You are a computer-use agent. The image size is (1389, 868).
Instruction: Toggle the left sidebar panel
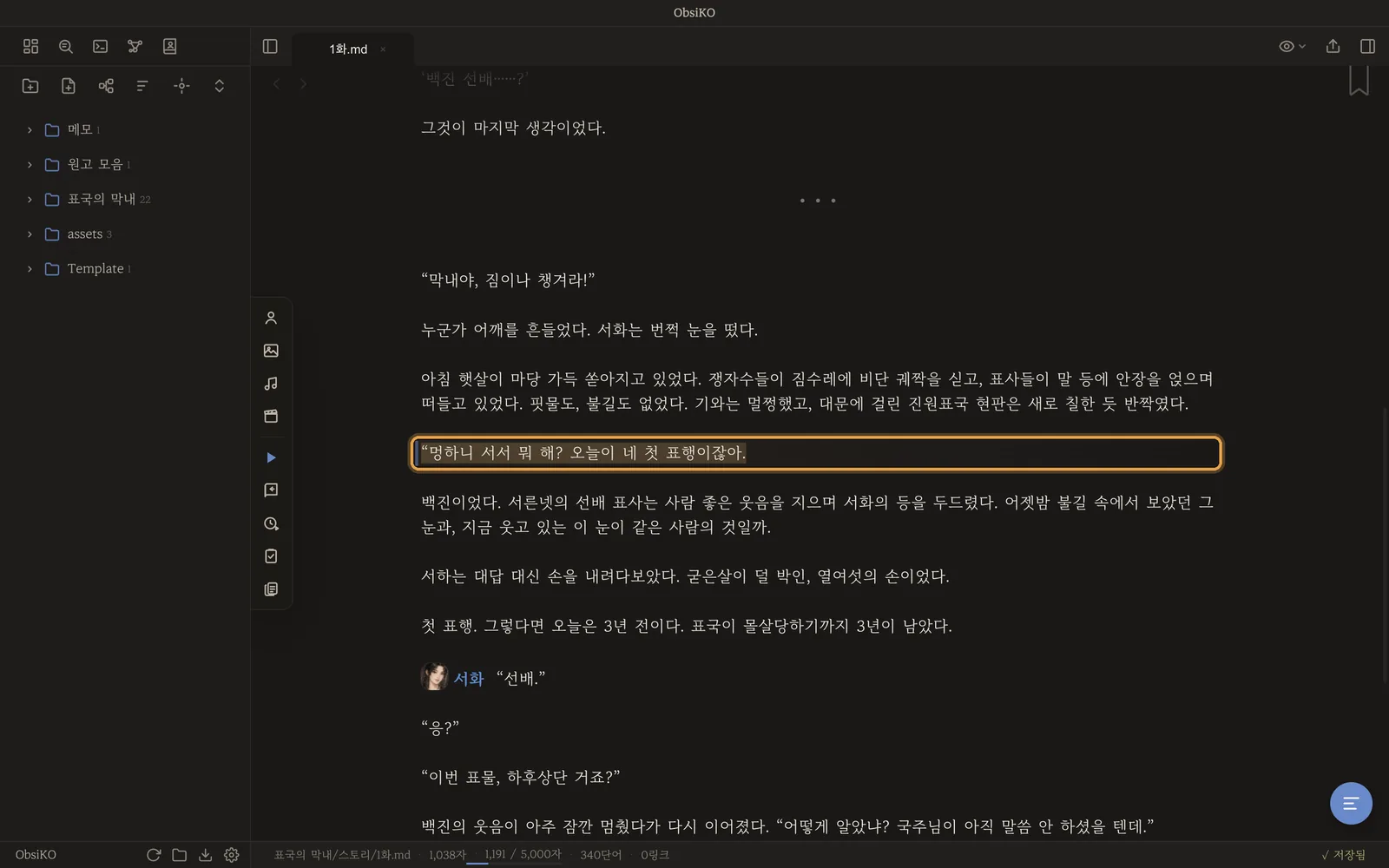tap(270, 47)
